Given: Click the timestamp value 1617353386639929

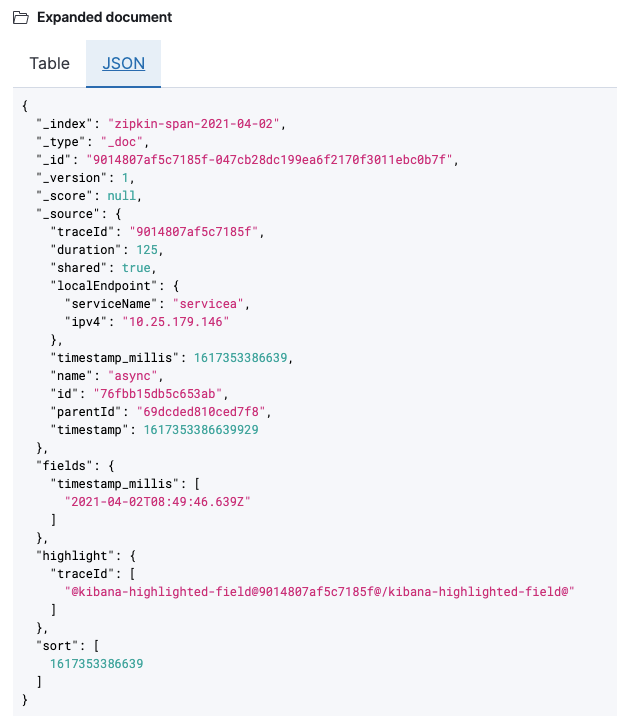Looking at the screenshot, I should pyautogui.click(x=201, y=430).
